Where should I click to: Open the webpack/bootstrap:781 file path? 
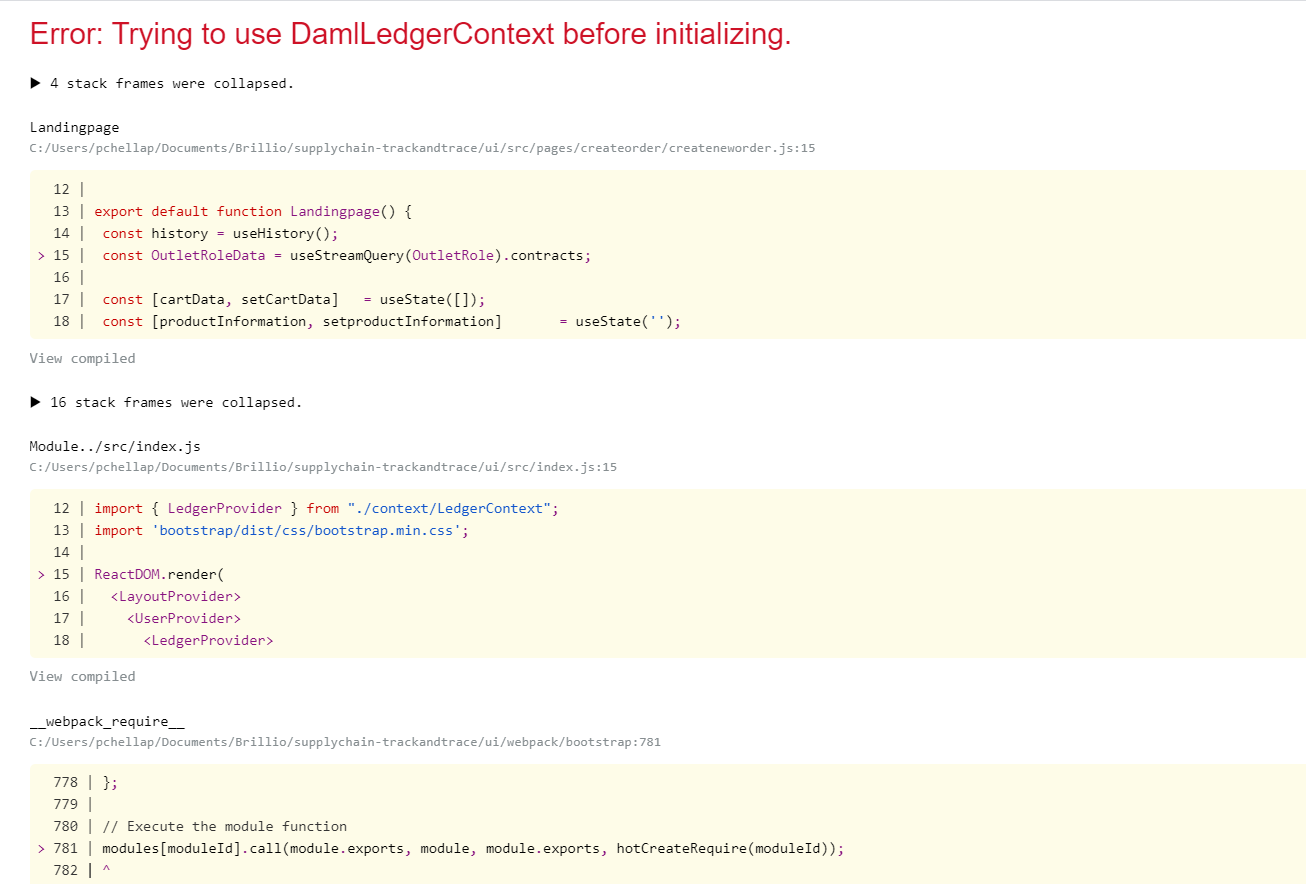point(344,743)
